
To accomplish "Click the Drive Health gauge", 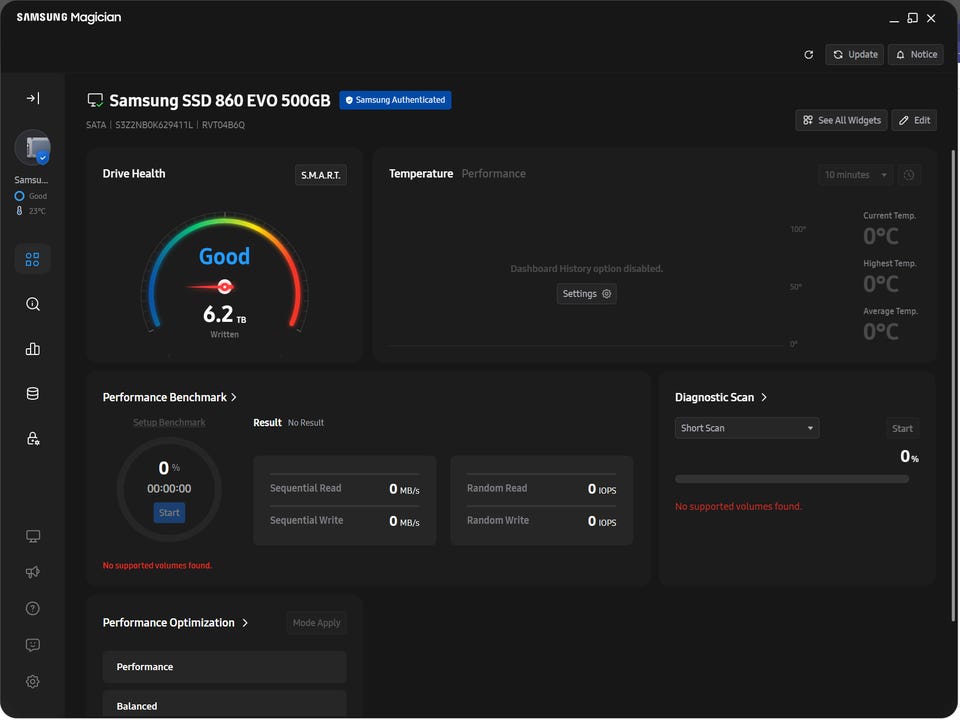I will point(225,272).
